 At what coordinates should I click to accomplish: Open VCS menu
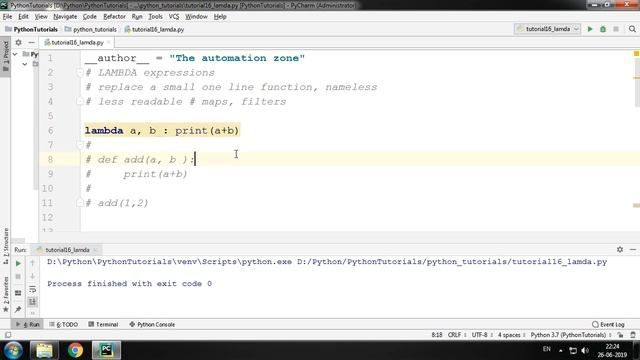(x=174, y=17)
